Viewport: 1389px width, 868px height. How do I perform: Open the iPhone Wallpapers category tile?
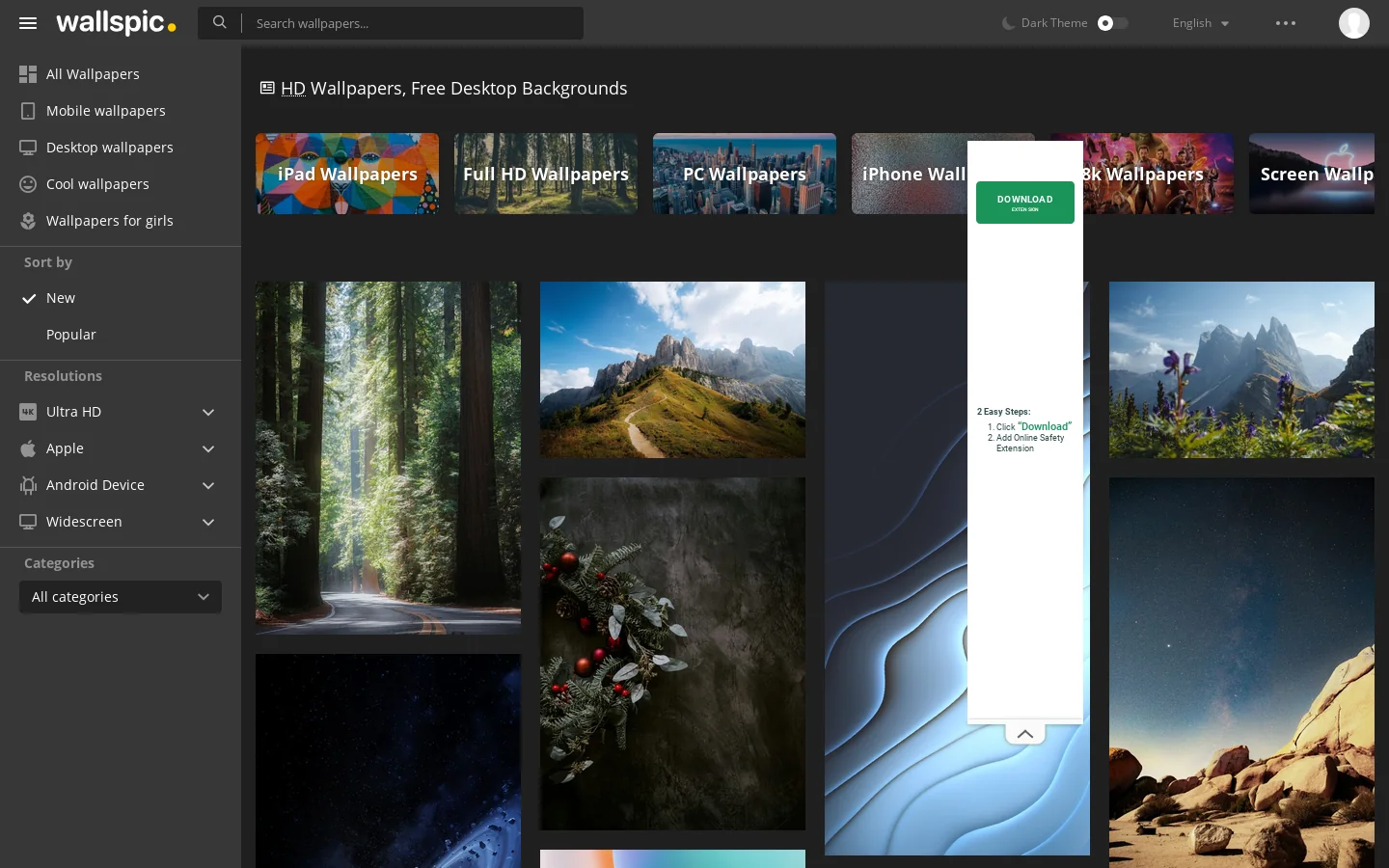pyautogui.click(x=910, y=174)
